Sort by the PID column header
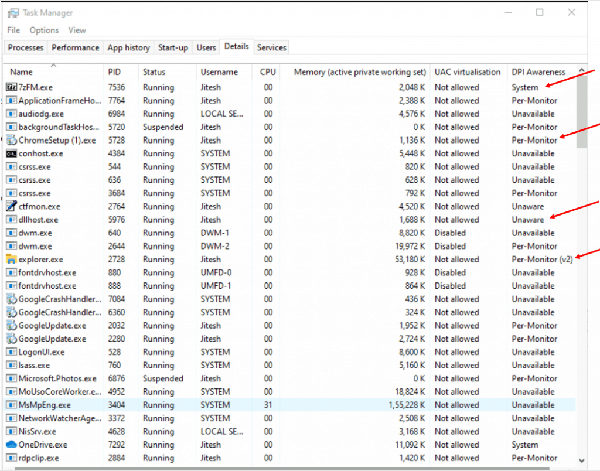The height and width of the screenshot is (471, 600). pos(115,73)
